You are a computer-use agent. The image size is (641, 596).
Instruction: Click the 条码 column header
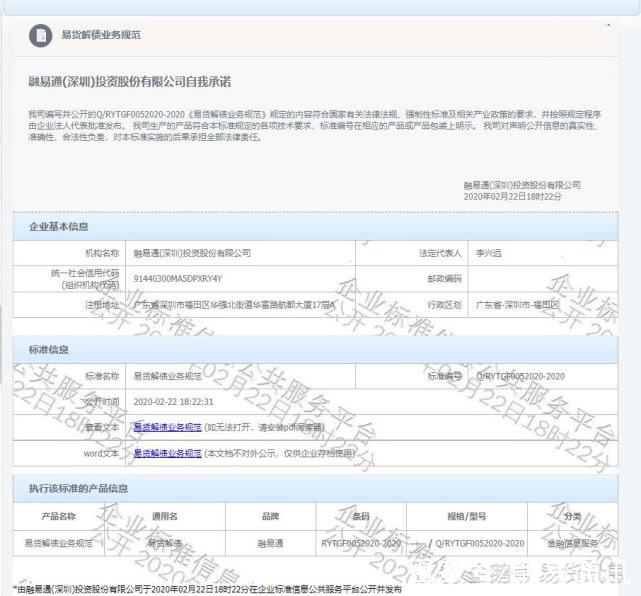361,516
